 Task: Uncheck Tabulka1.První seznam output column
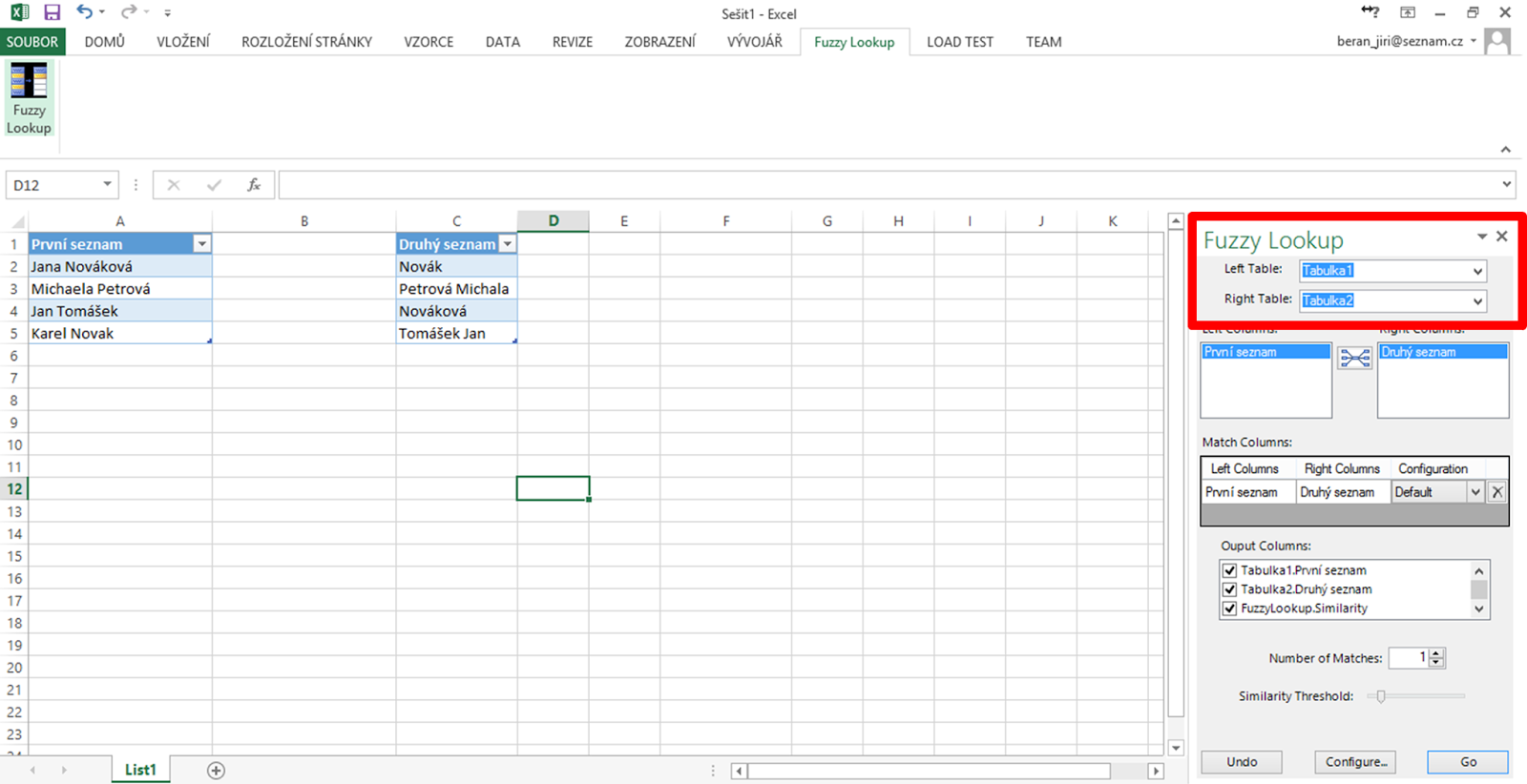pos(1230,570)
